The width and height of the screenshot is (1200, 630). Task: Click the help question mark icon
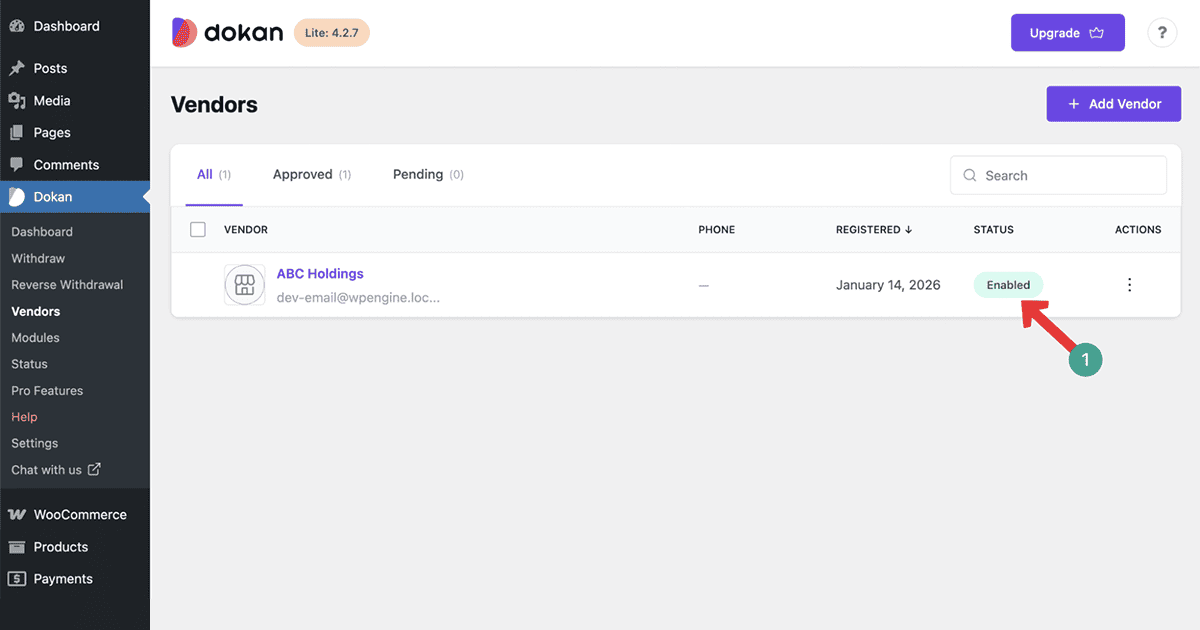click(x=1161, y=32)
